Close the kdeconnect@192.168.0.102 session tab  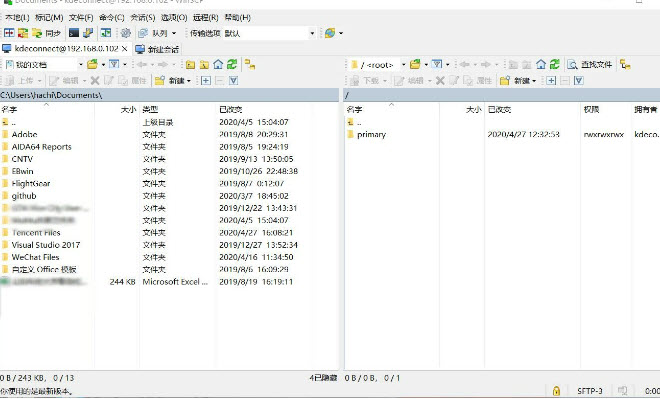(125, 49)
